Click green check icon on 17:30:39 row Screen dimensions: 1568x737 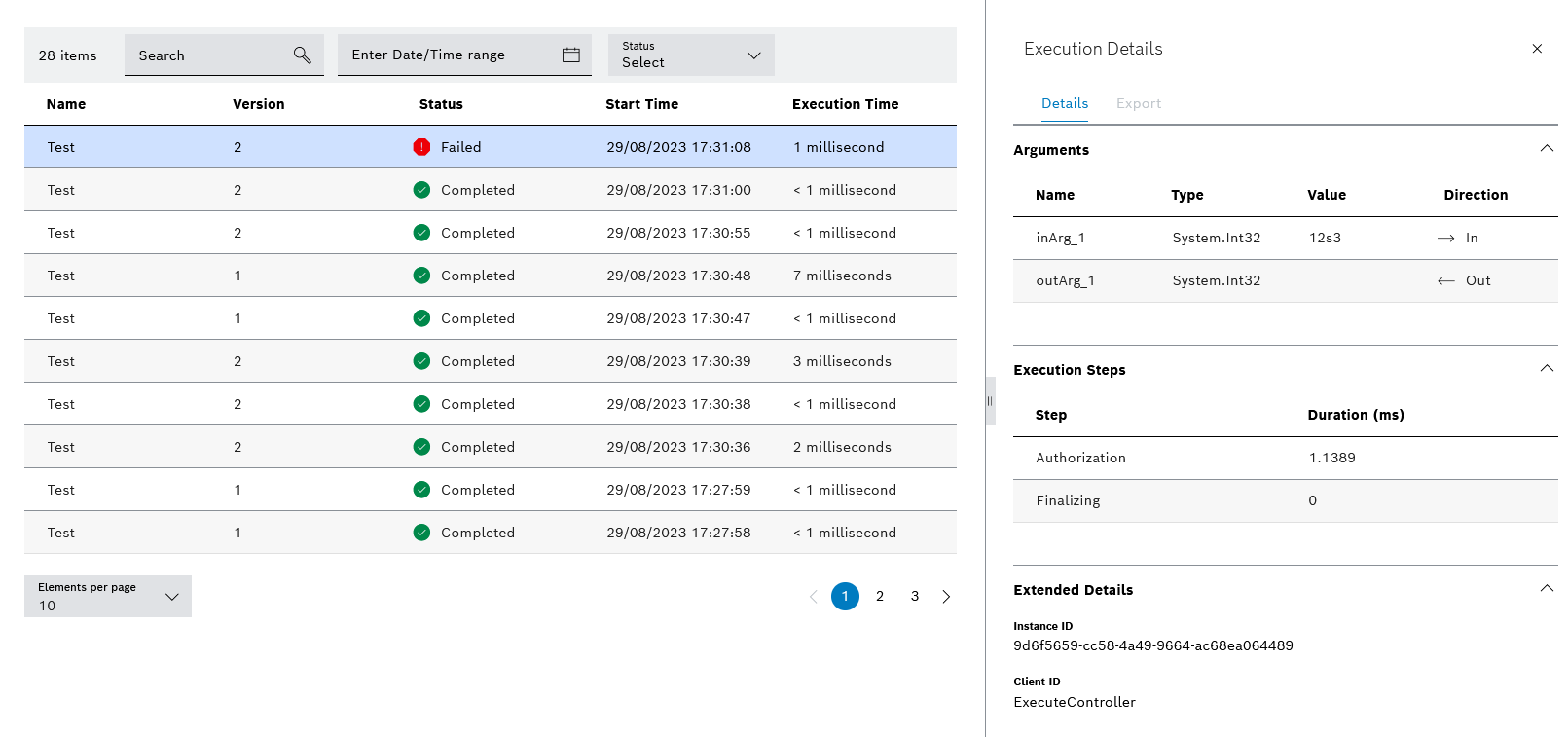(421, 361)
